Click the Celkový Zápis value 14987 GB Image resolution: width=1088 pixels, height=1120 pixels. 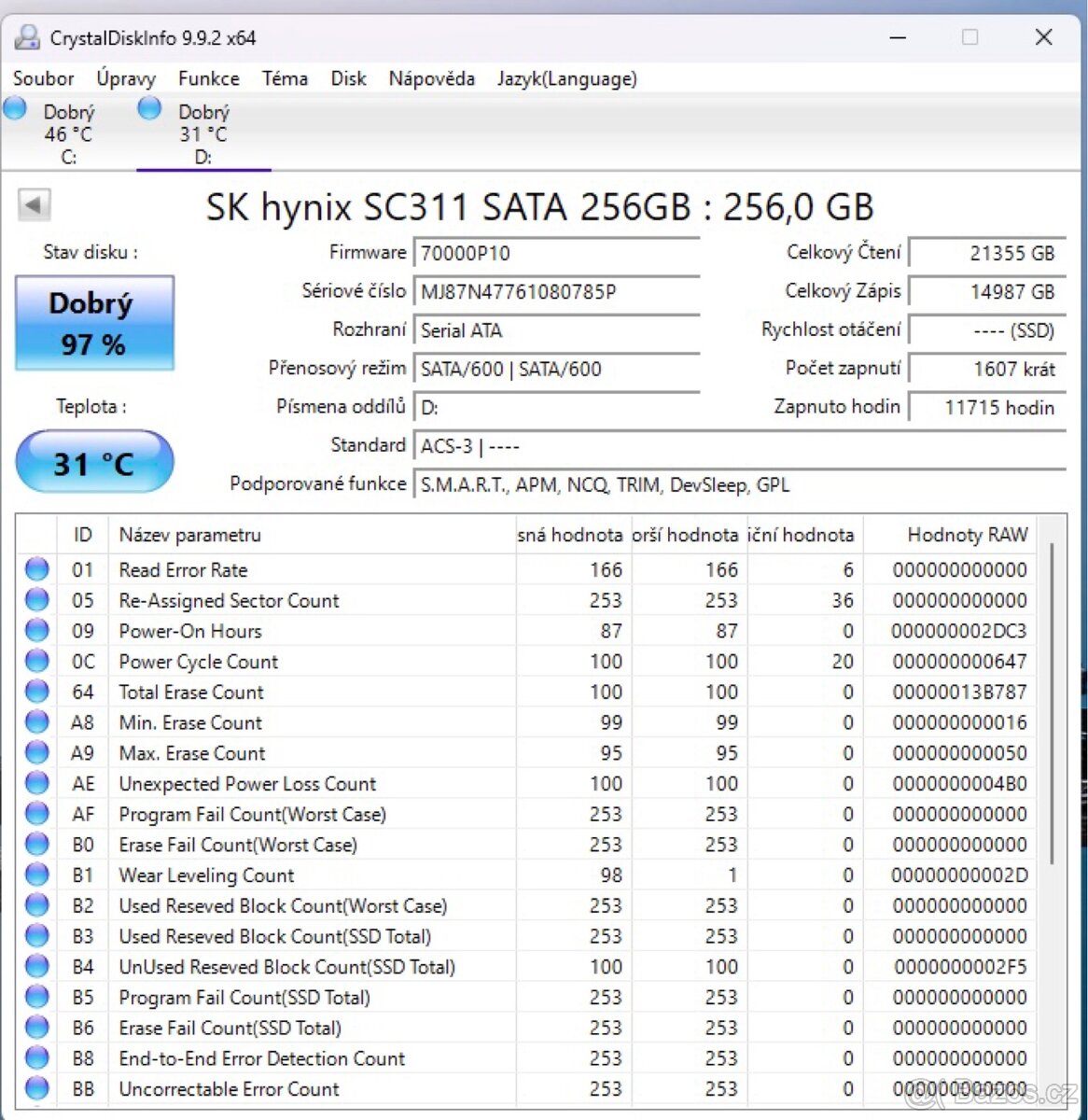(987, 291)
